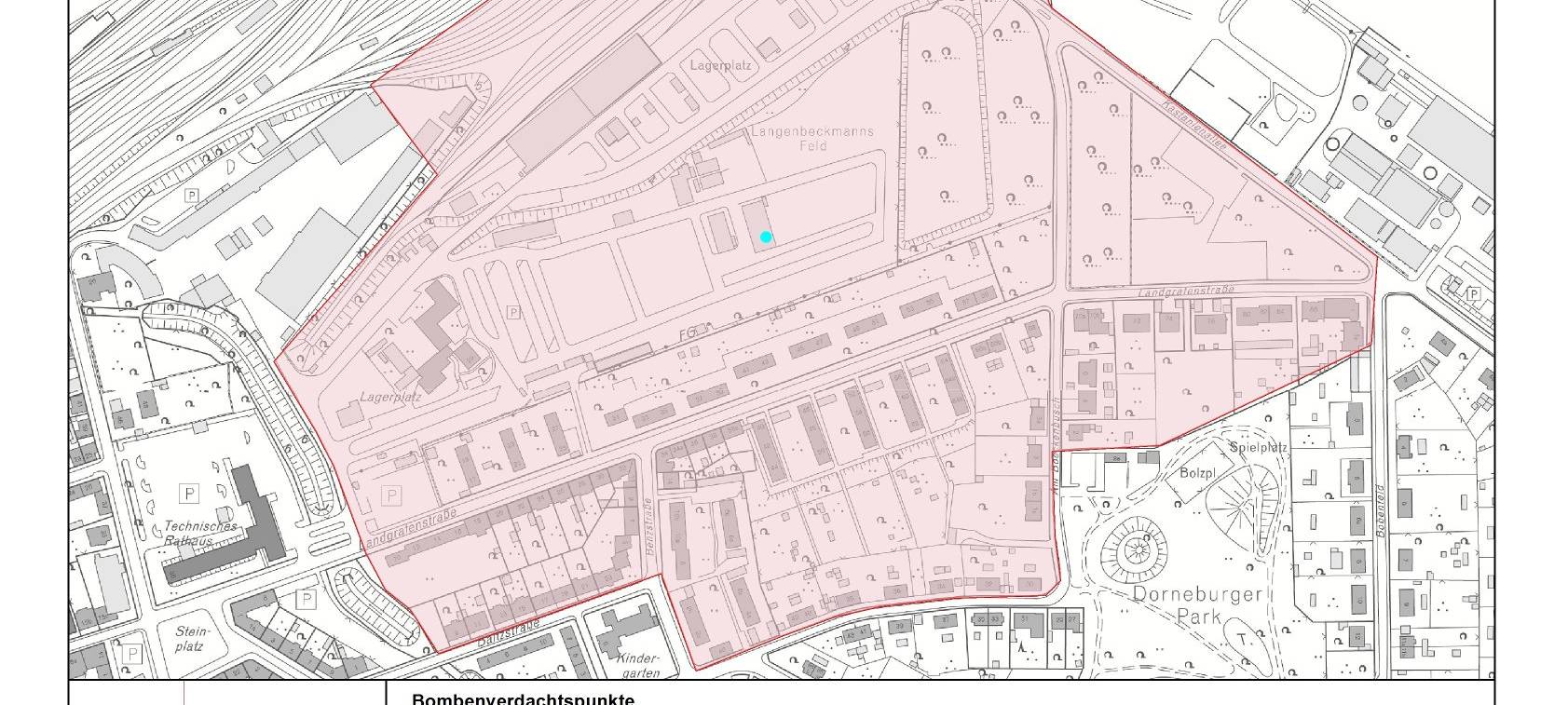Select the parking icon north of Steinplatz roundabout

(305, 598)
